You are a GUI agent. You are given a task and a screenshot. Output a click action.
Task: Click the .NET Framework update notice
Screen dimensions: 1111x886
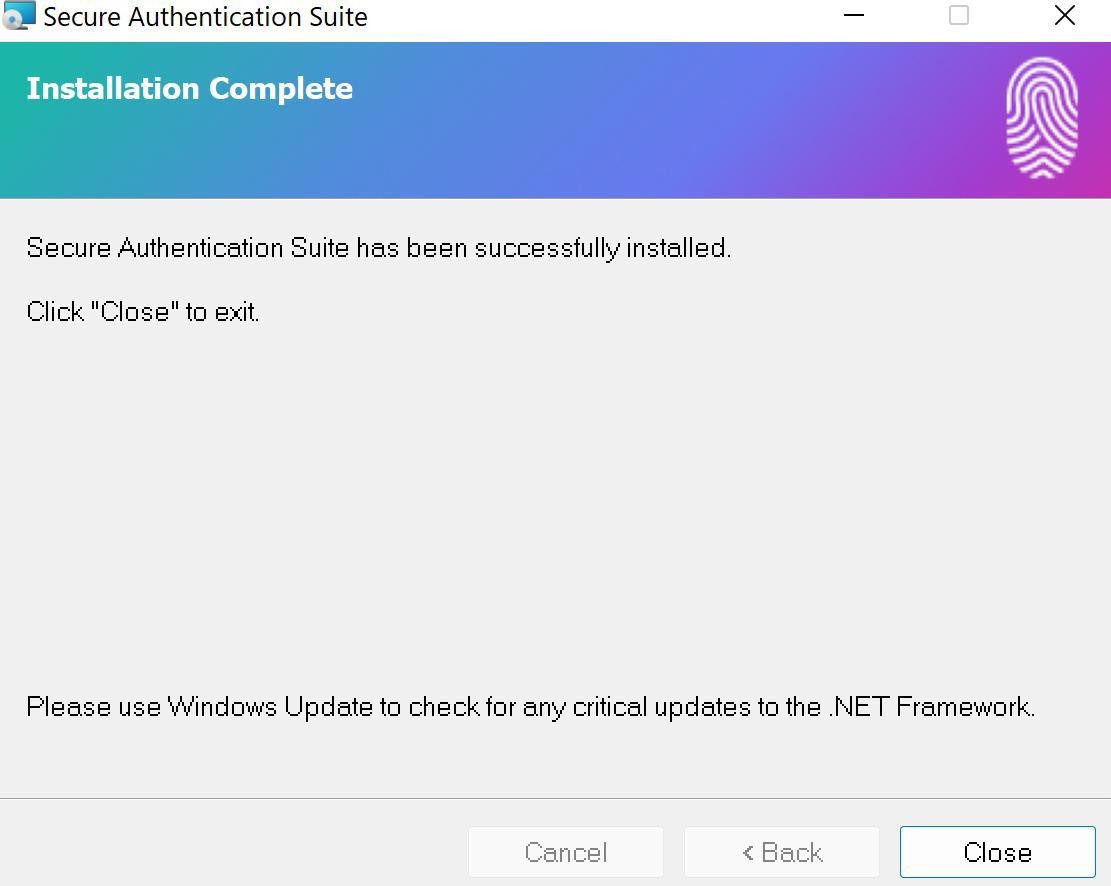click(531, 707)
